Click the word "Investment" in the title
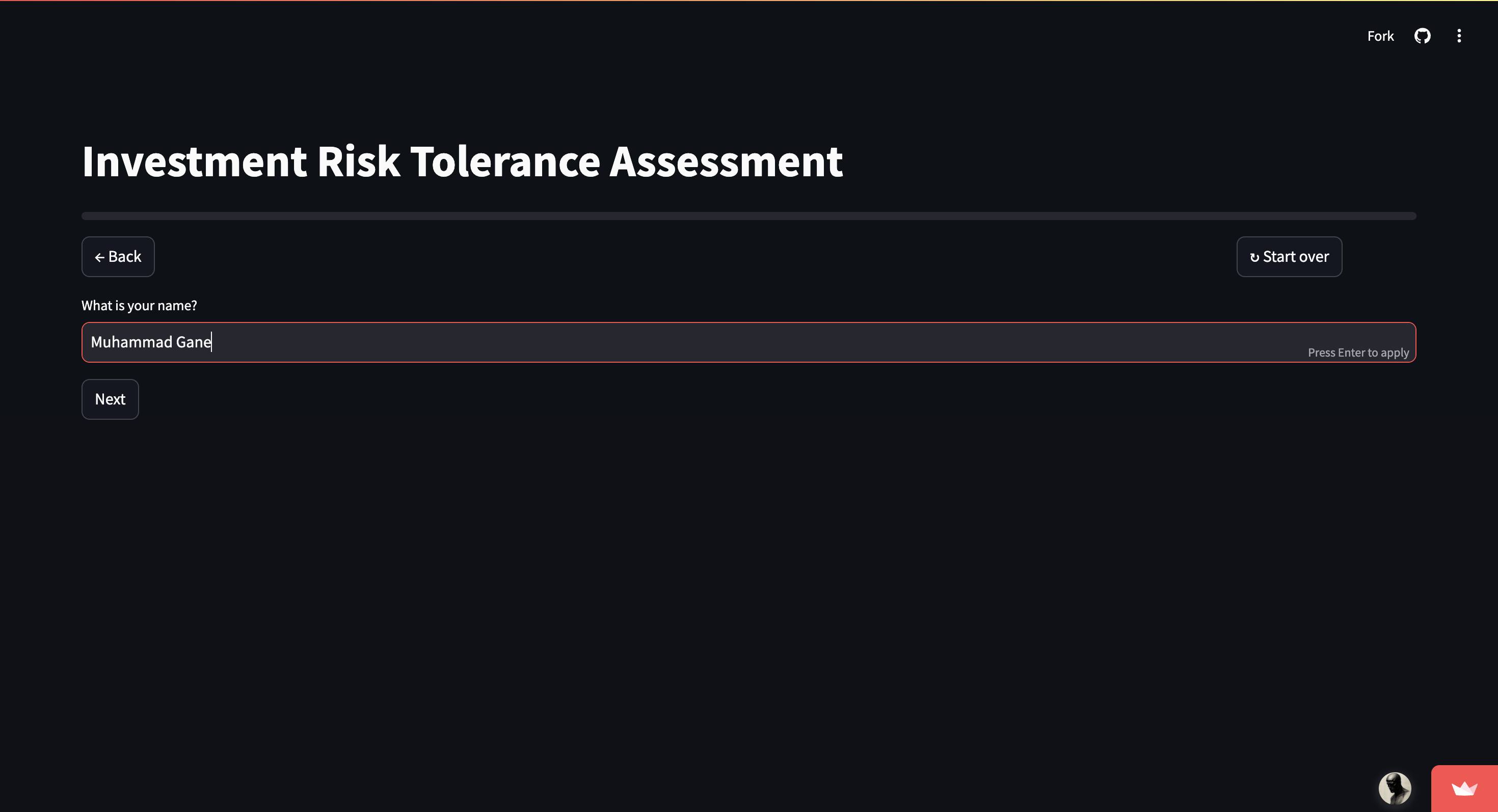The image size is (1498, 812). pyautogui.click(x=194, y=161)
